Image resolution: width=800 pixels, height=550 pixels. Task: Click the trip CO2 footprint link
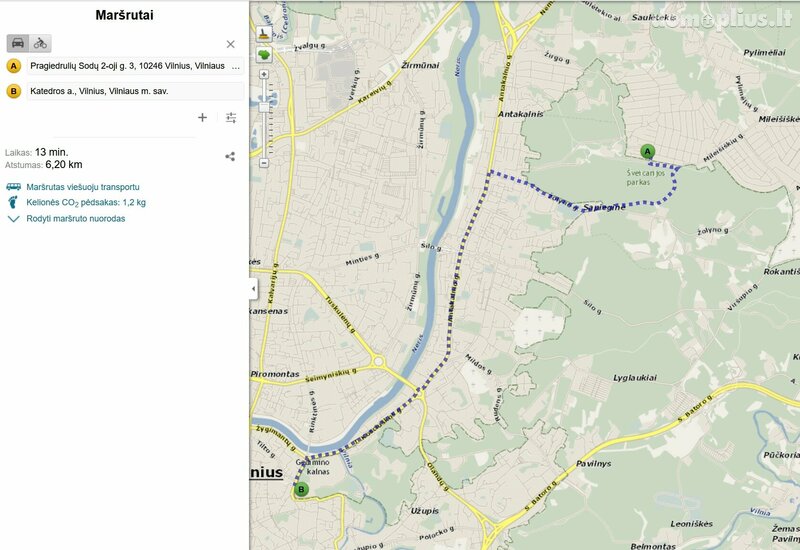[x=86, y=203]
